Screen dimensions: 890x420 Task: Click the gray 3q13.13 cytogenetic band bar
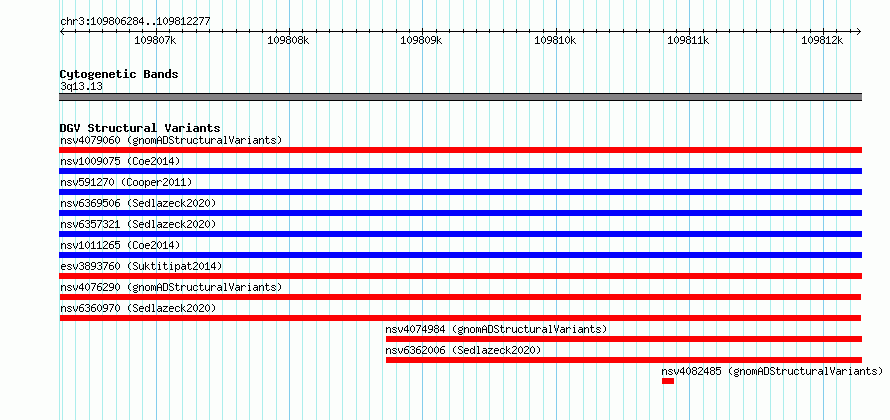tap(460, 97)
